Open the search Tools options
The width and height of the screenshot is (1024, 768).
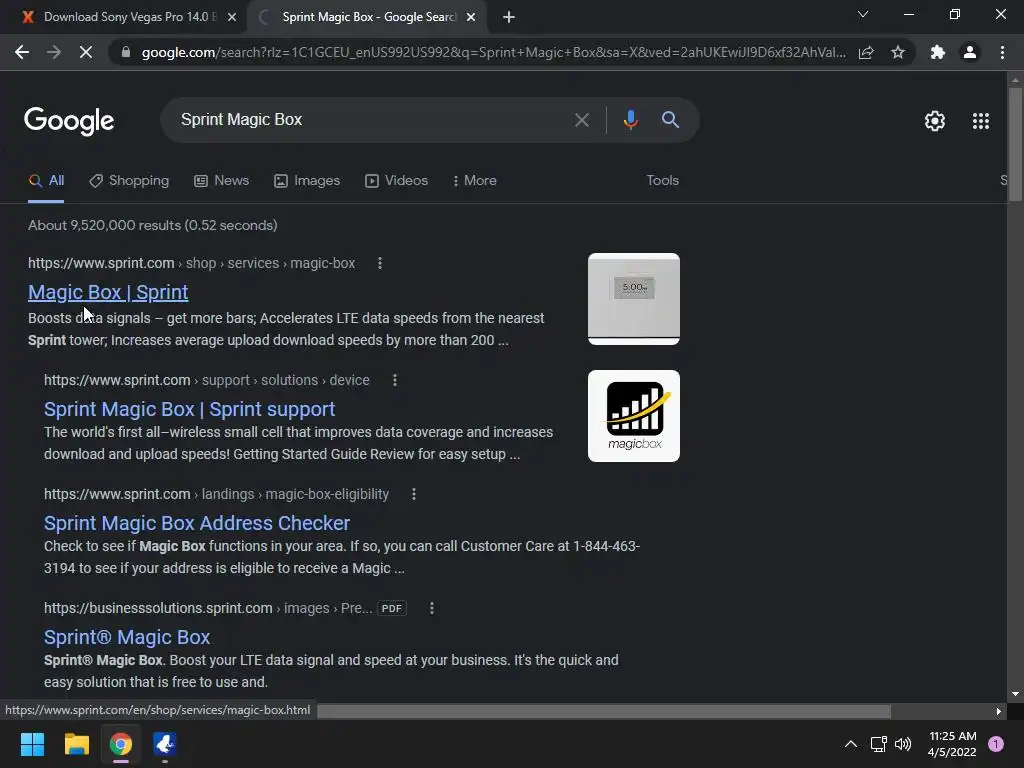pyautogui.click(x=662, y=181)
